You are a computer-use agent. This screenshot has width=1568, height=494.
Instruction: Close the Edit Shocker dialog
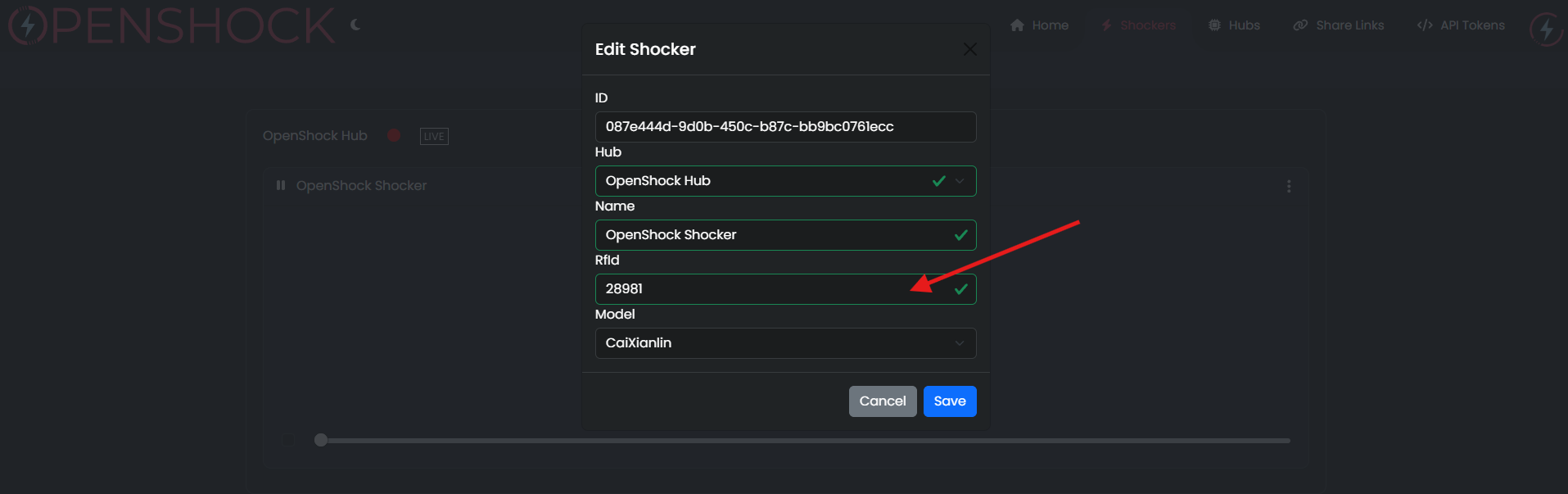pos(970,49)
